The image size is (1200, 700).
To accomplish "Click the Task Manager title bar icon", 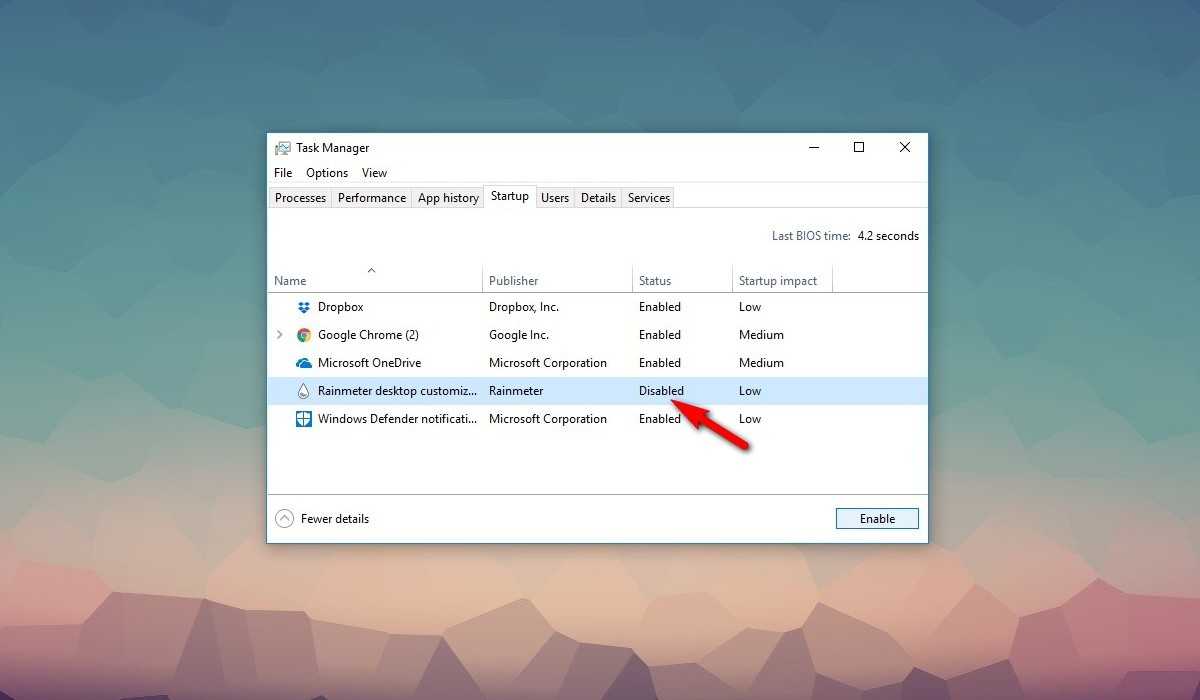I will 283,148.
